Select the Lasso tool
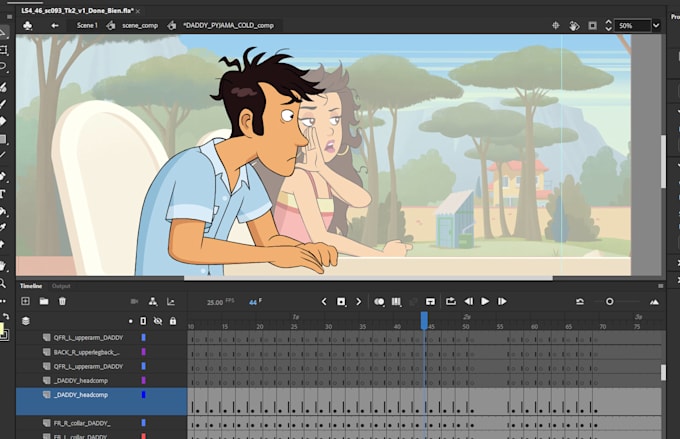The height and width of the screenshot is (439, 680). coord(3,67)
